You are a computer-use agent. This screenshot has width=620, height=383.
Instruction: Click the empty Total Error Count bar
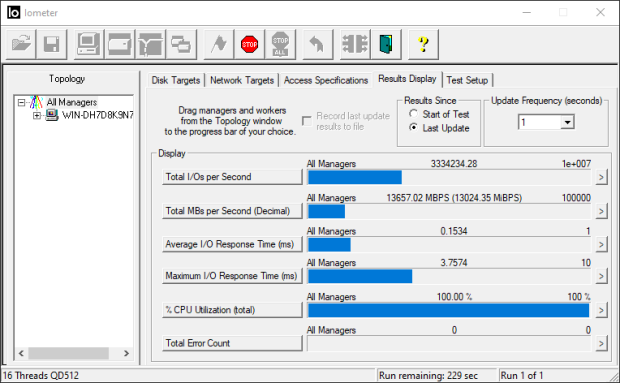(449, 343)
